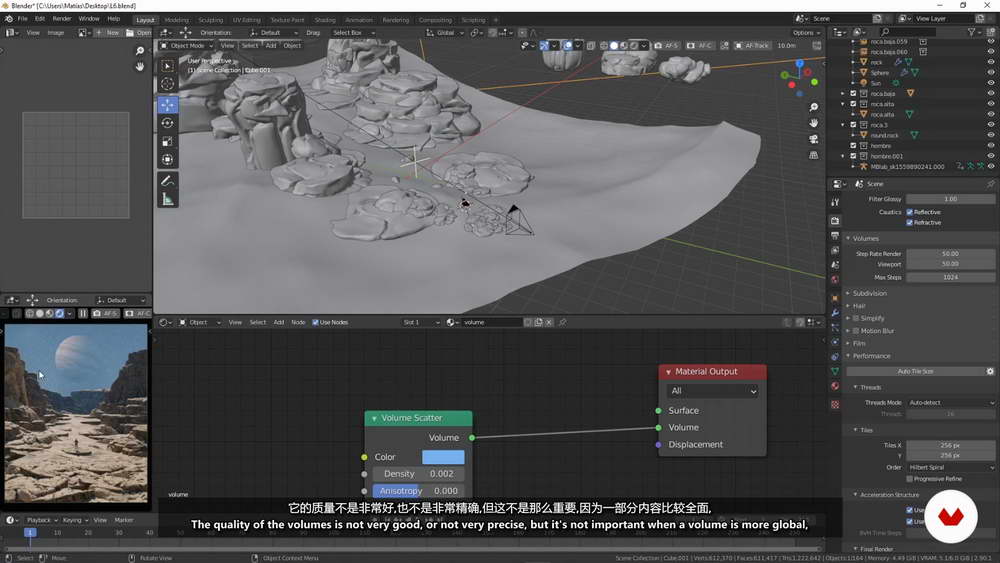This screenshot has width=1000, height=563.
Task: Select the Rotate tool in viewport toolbar
Action: pos(167,123)
